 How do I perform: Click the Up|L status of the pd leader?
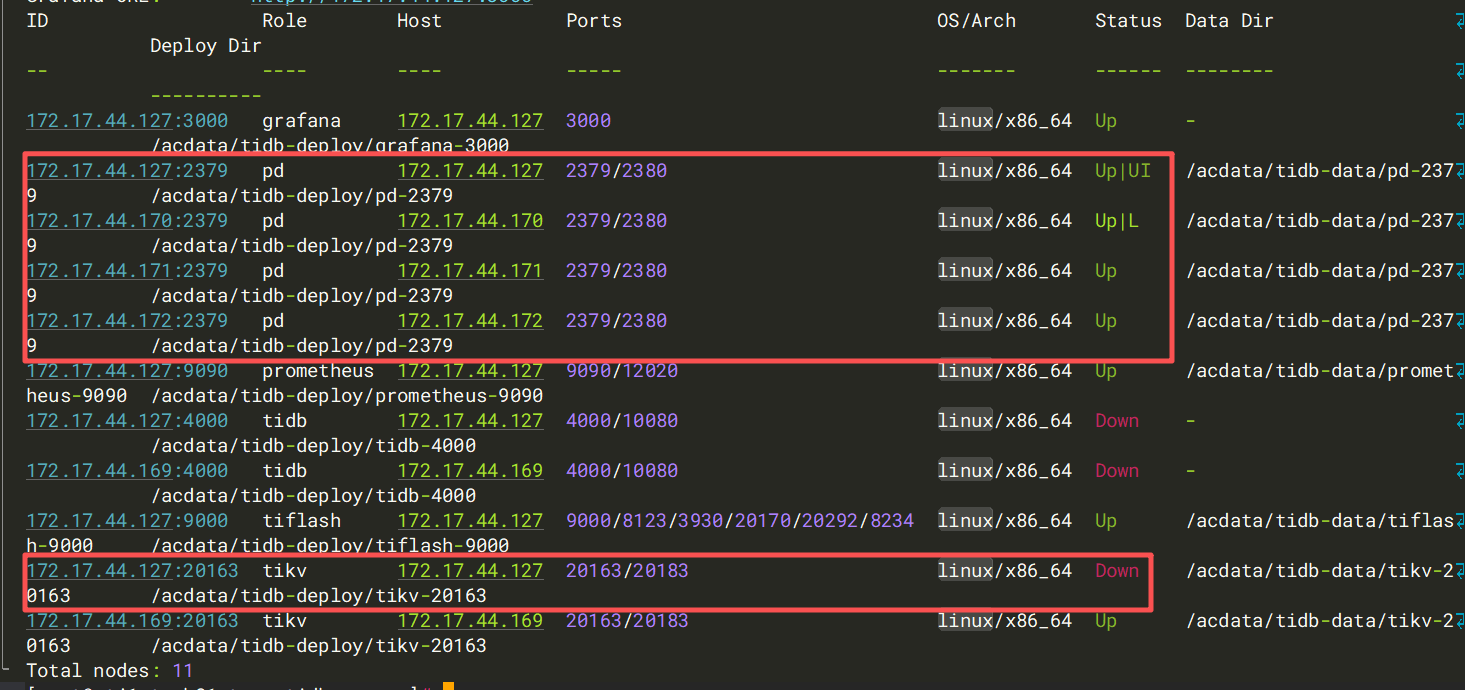(1117, 221)
